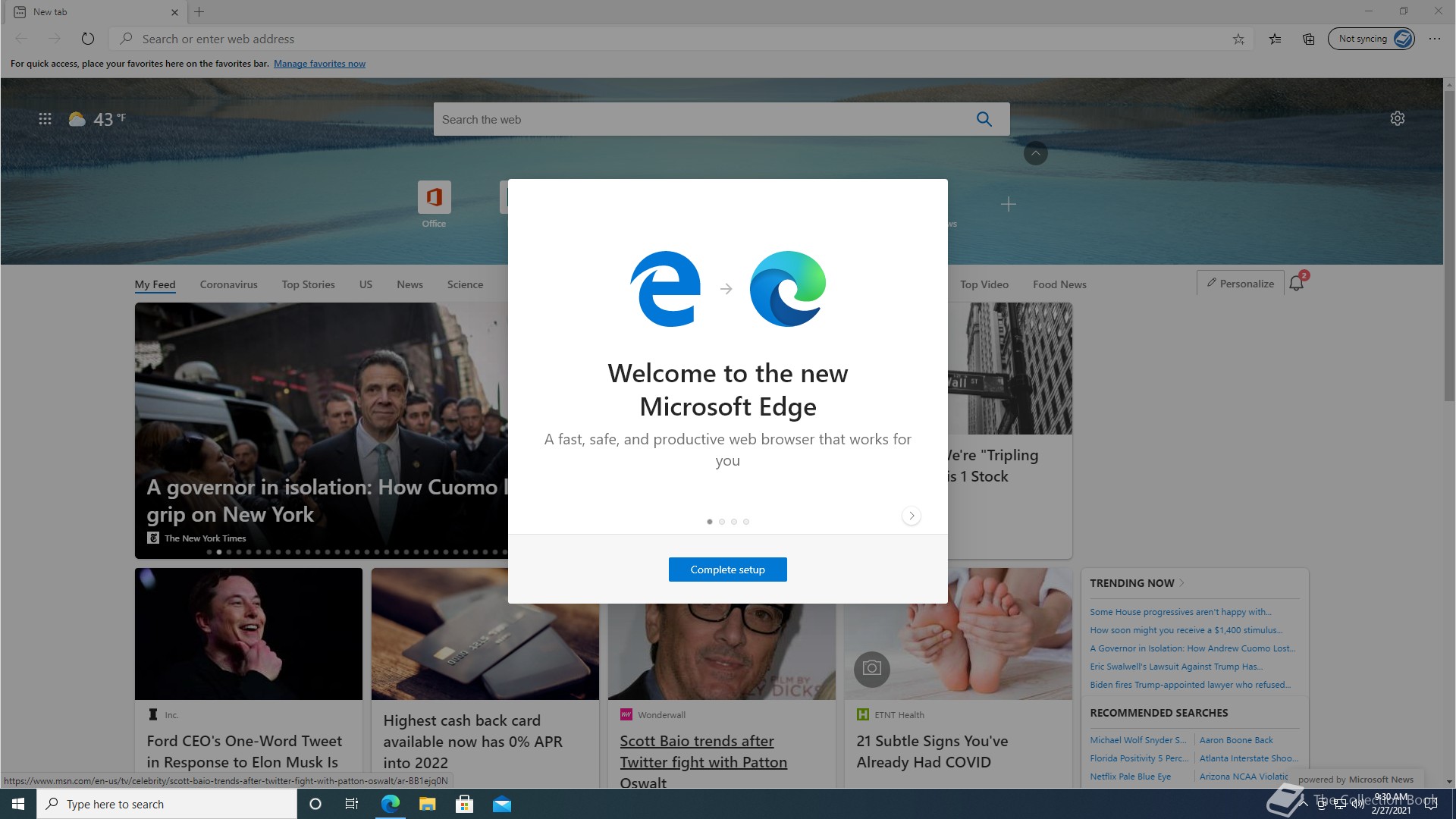Viewport: 1456px width, 819px height.
Task: Click the Complete setup button
Action: [728, 570]
